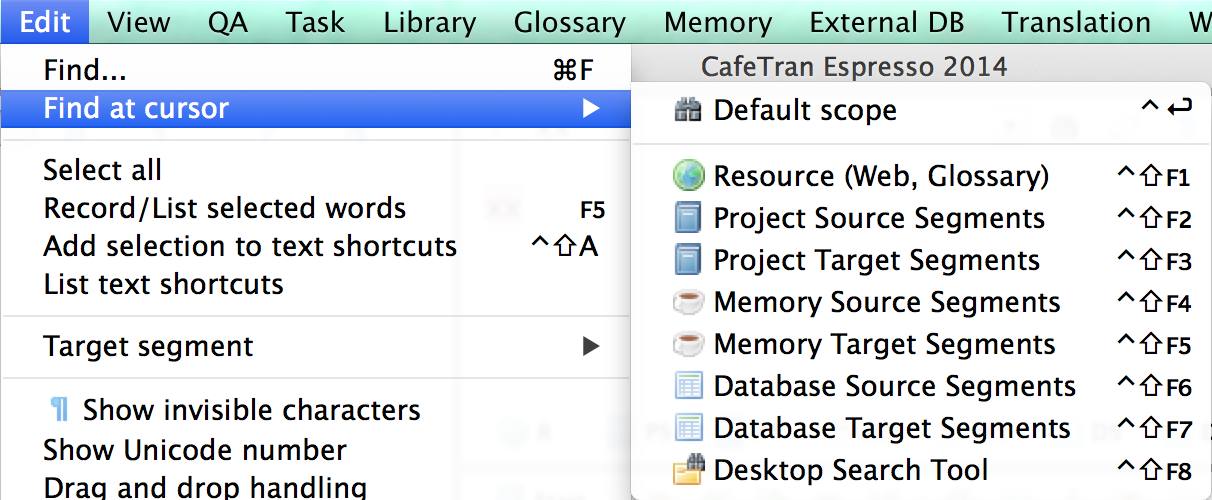The width and height of the screenshot is (1212, 500).
Task: Choose Find... from Edit menu
Action: (x=85, y=70)
